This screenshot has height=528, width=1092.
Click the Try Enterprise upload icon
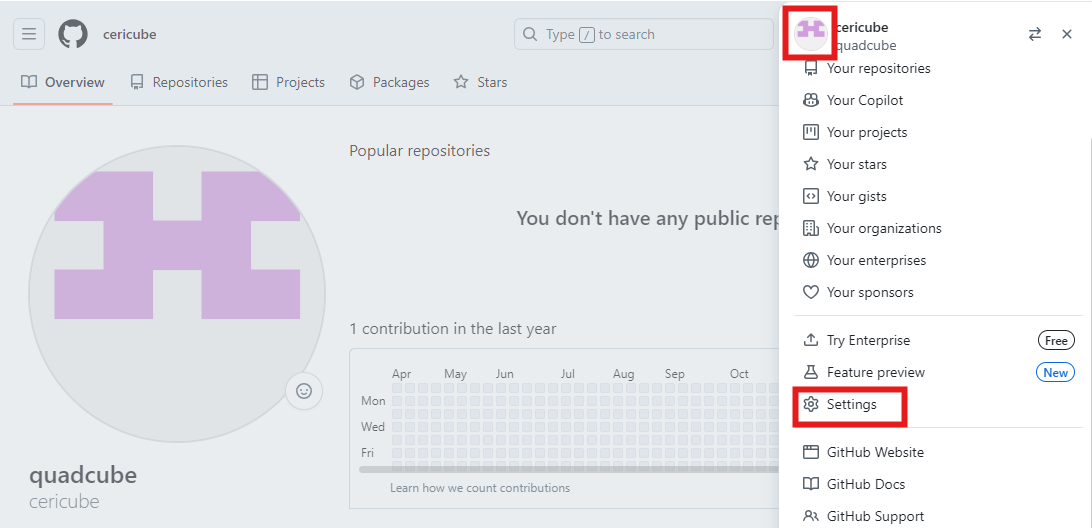pyautogui.click(x=810, y=341)
